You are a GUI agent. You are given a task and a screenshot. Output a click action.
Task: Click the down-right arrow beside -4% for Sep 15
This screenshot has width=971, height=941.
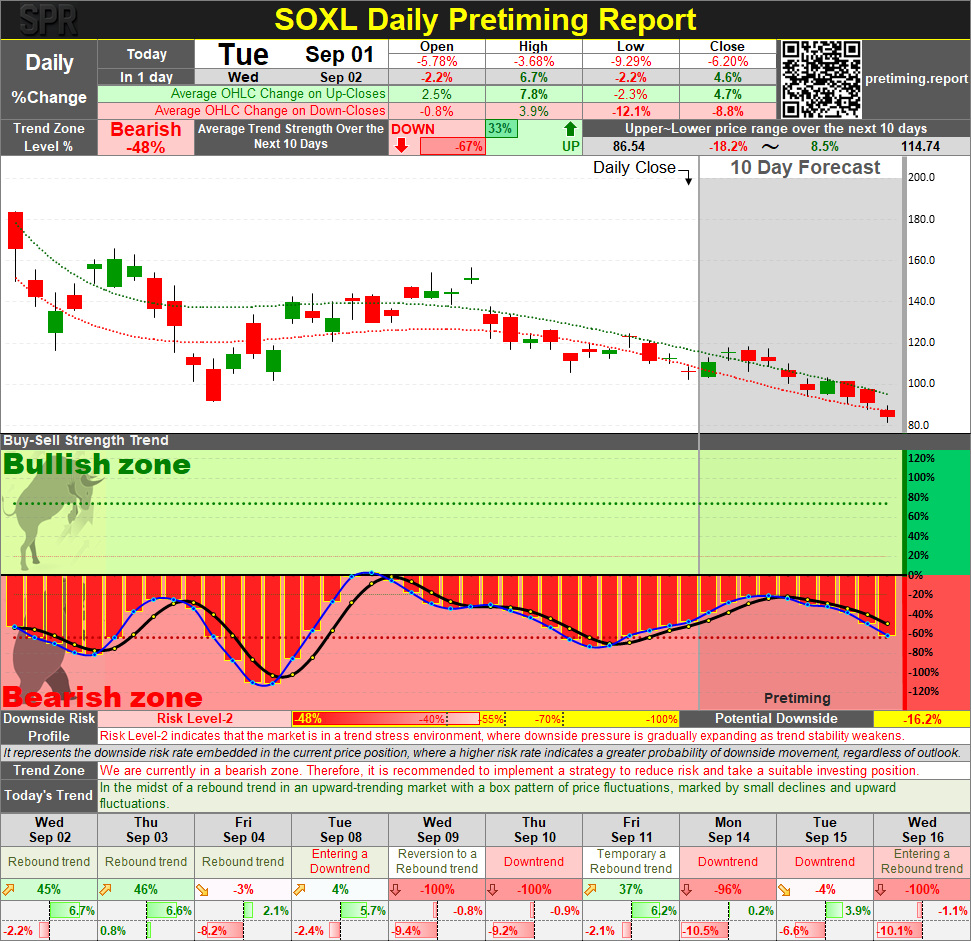point(784,890)
